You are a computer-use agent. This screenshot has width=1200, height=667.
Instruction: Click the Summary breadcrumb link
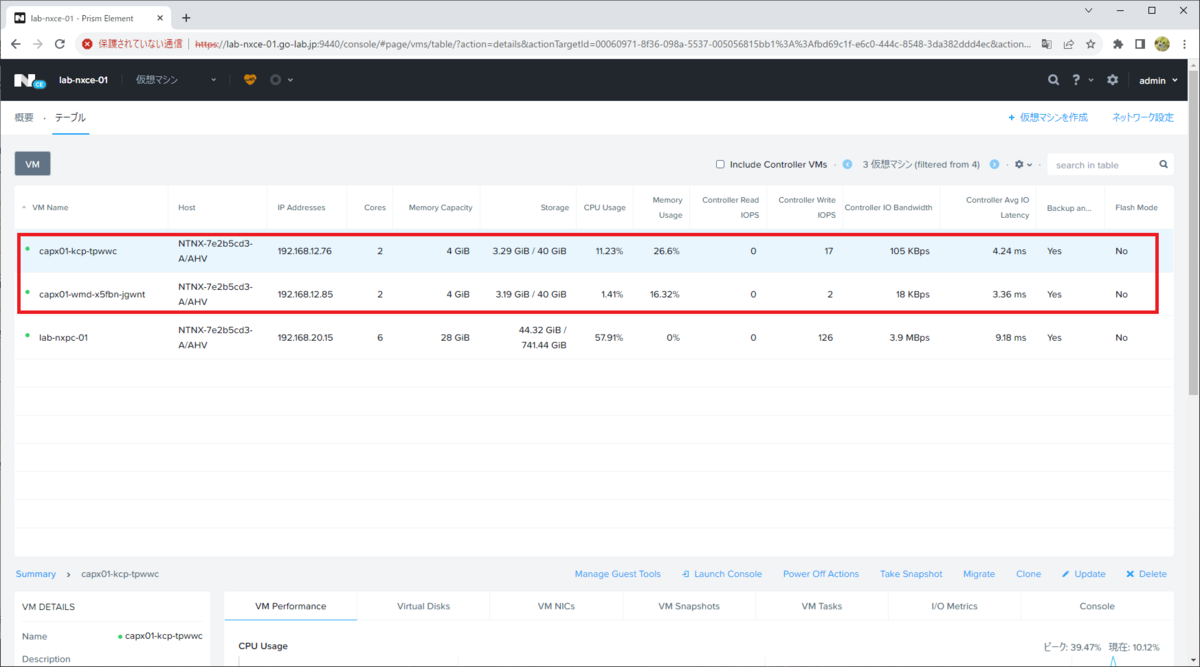click(x=36, y=574)
